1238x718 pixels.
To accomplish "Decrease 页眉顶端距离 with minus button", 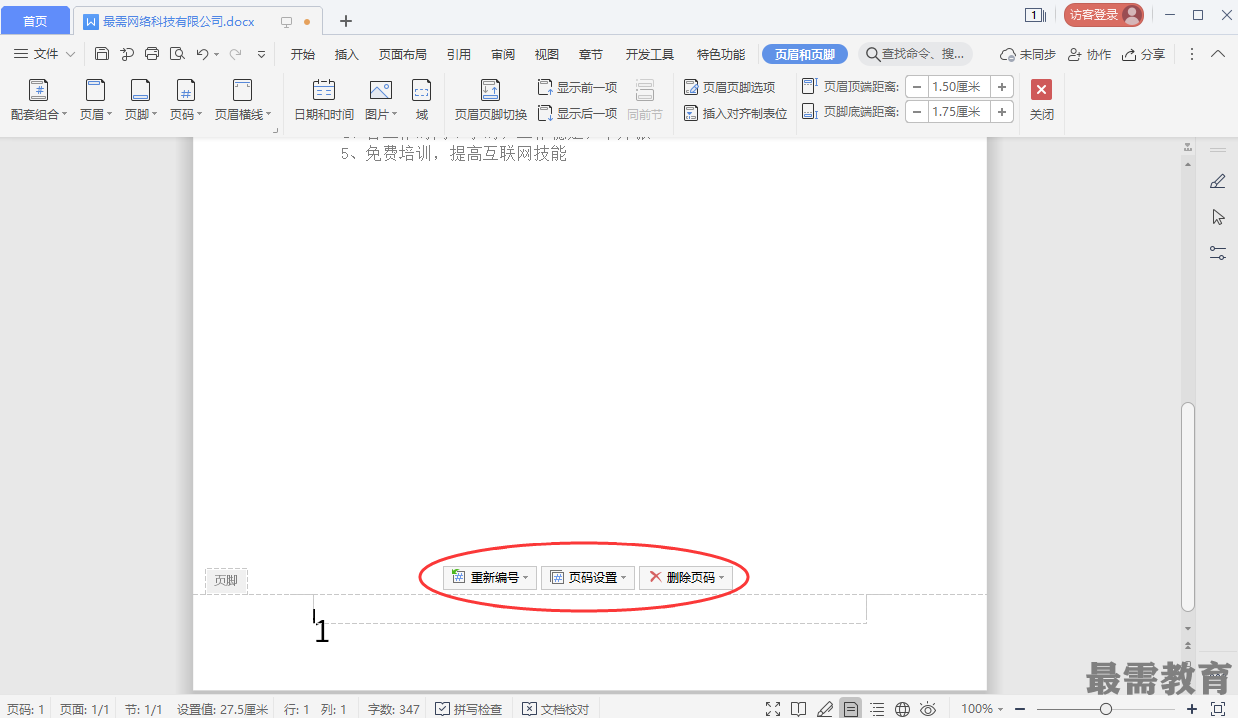I will (x=917, y=87).
